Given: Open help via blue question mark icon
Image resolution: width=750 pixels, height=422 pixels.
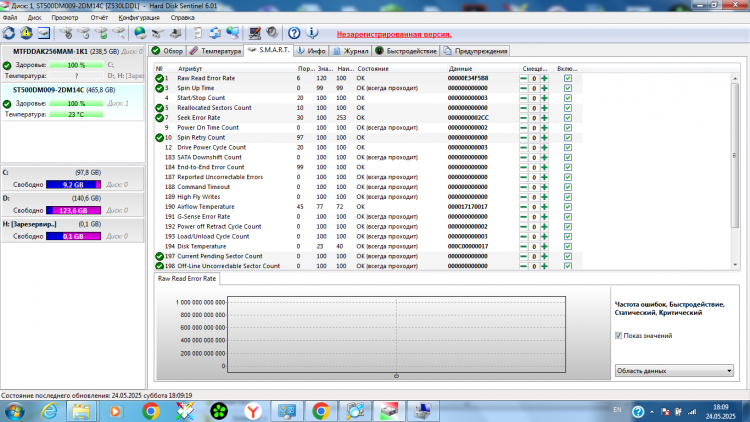Looking at the screenshot, I should point(294,33).
